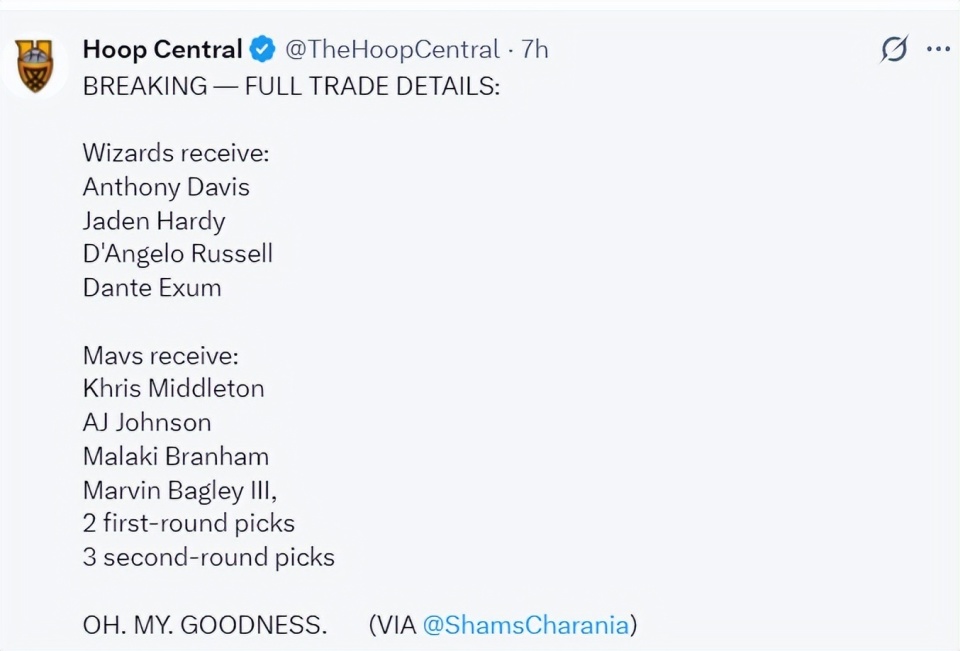Click the blue verified badge
The height and width of the screenshot is (651, 960).
263,49
